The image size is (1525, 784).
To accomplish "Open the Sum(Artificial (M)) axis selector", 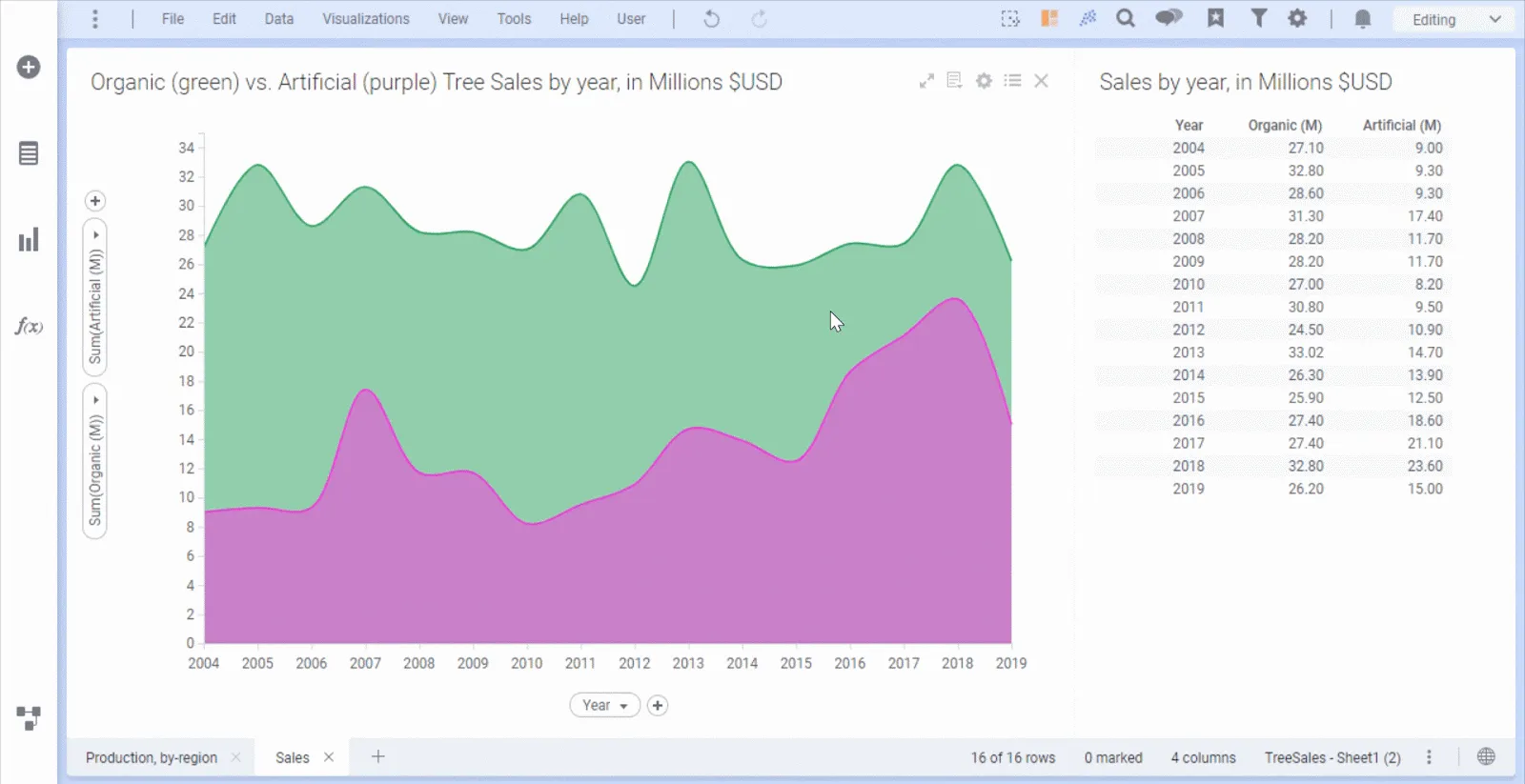I will (95, 298).
